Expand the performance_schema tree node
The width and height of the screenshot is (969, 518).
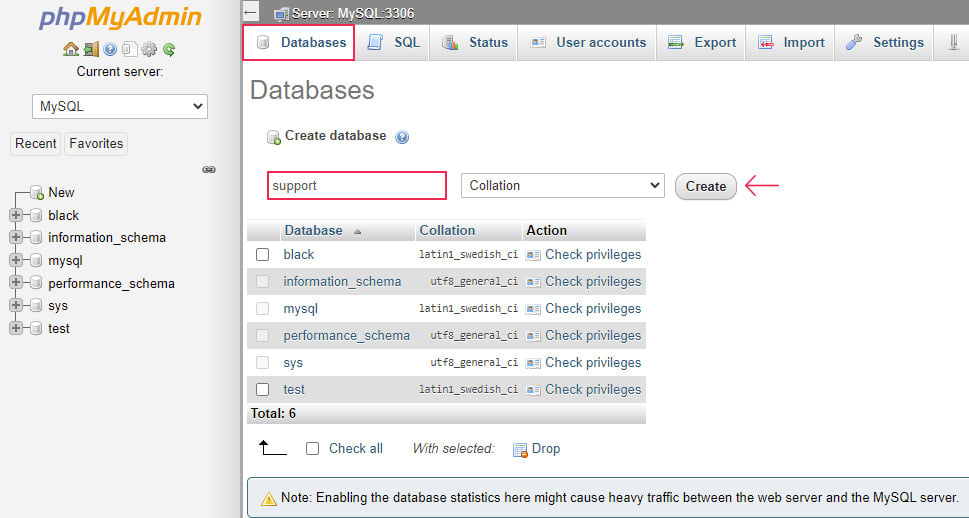point(15,282)
